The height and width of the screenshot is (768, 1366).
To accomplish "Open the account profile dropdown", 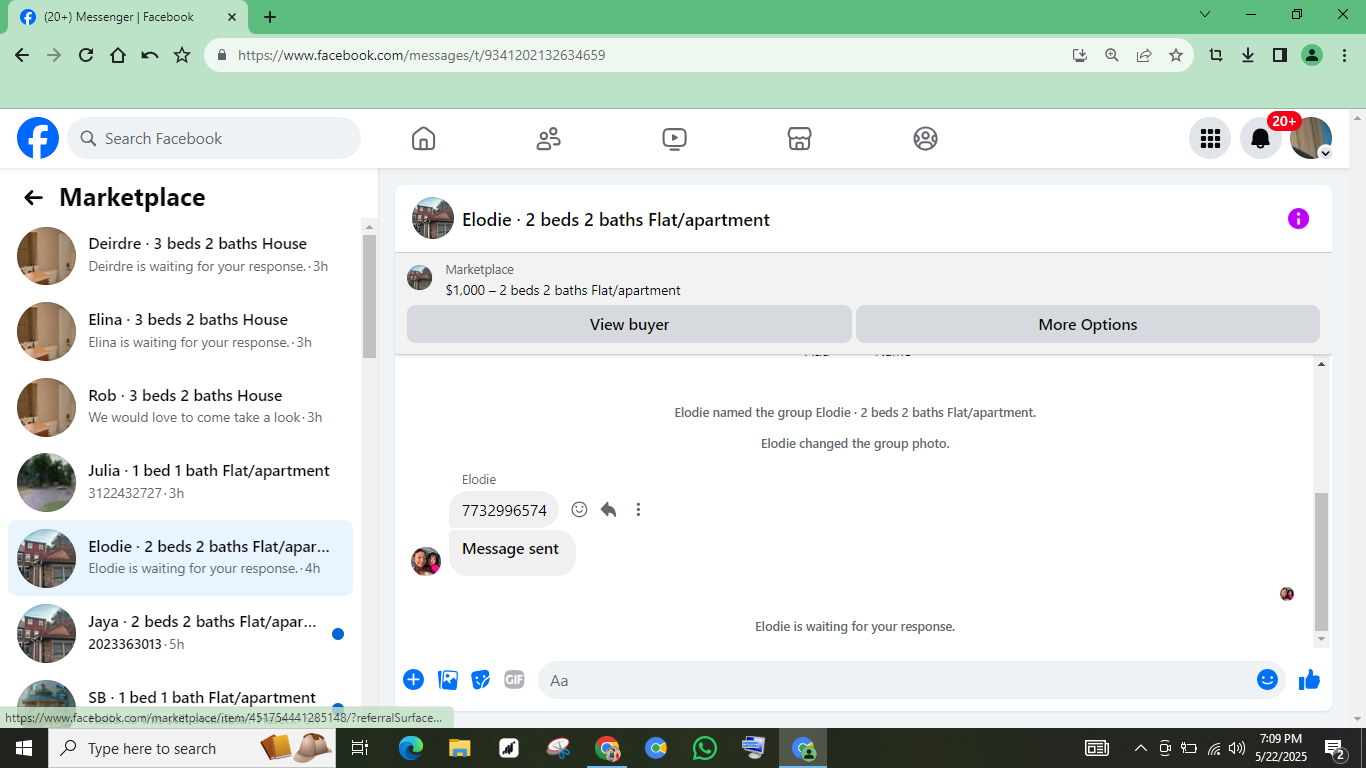I will point(1311,138).
